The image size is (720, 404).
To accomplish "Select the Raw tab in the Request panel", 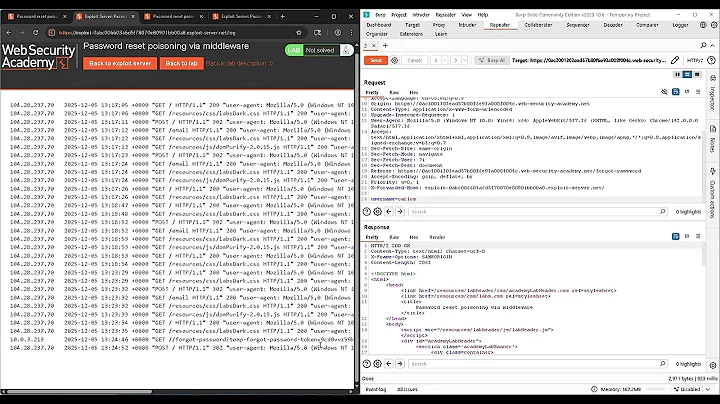I will point(394,92).
